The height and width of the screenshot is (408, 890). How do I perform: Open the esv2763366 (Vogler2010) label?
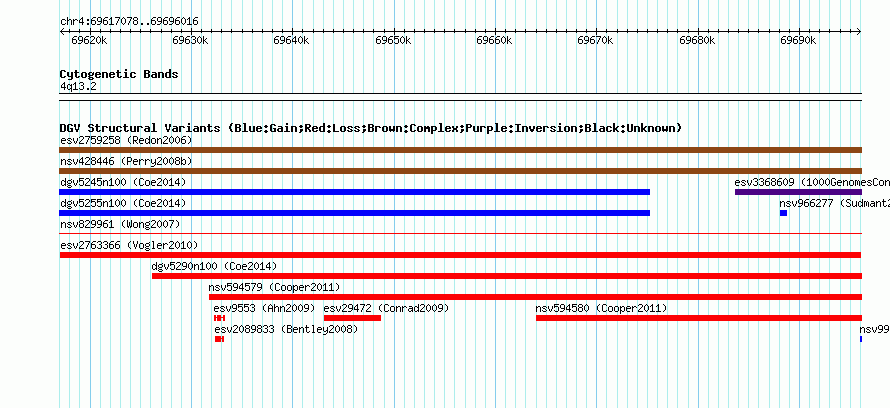(129, 245)
